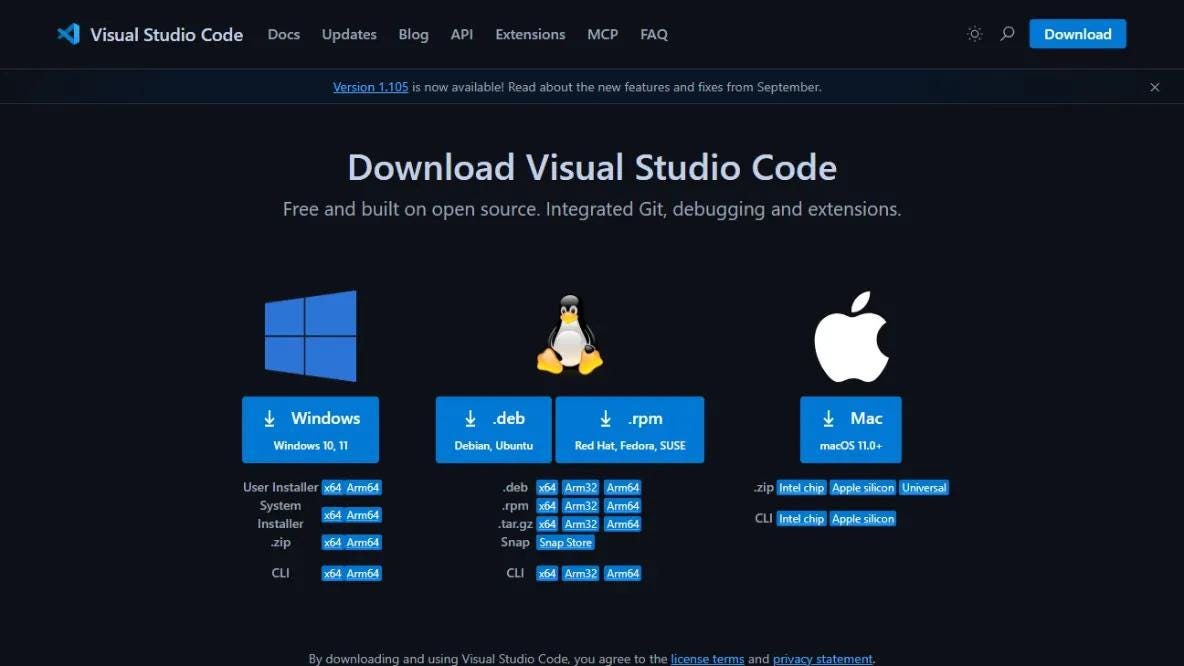This screenshot has height=666, width=1184.
Task: Select Windows CLI x64 download
Action: click(332, 573)
